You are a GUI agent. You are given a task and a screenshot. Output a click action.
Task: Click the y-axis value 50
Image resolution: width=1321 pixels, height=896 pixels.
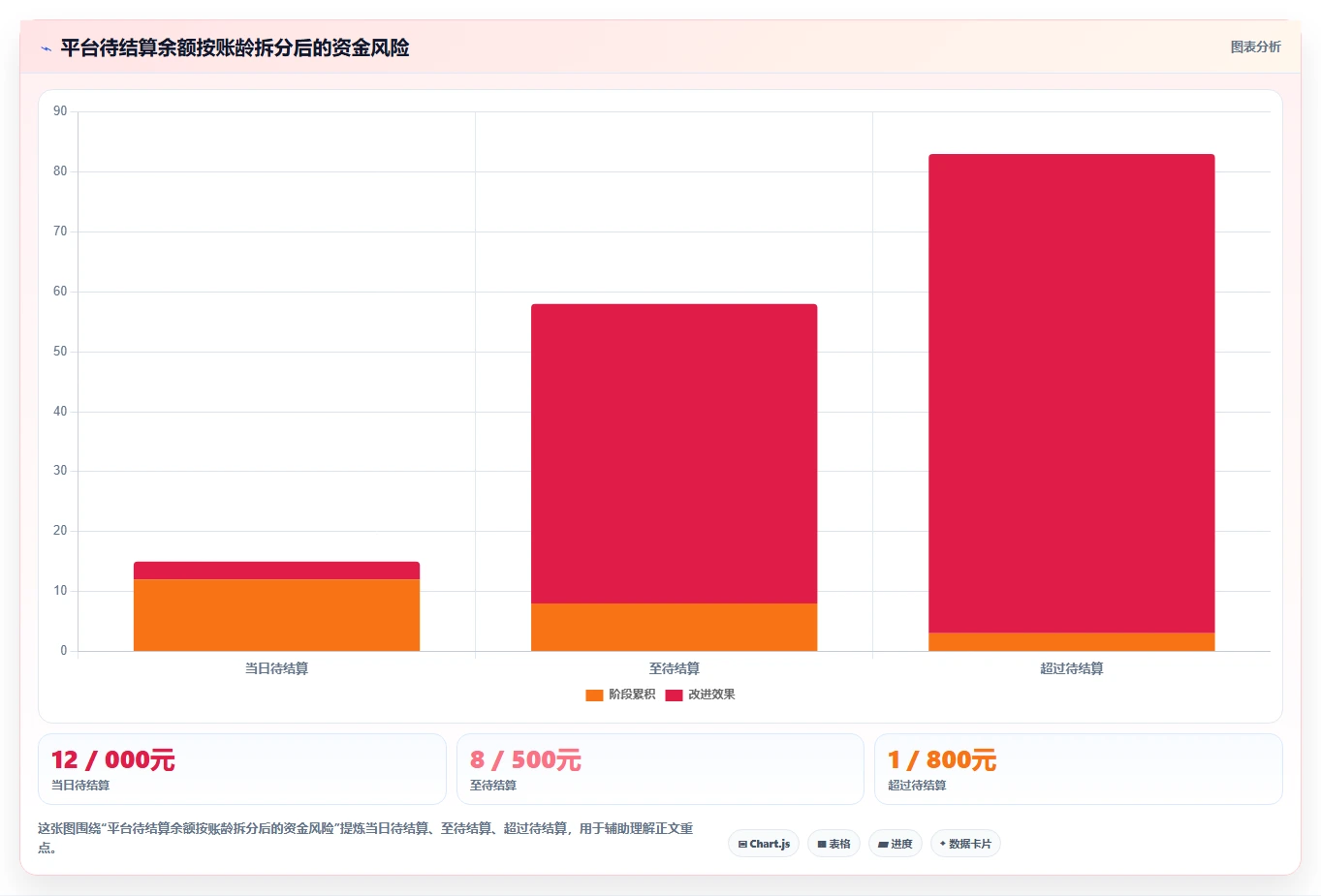pos(60,352)
